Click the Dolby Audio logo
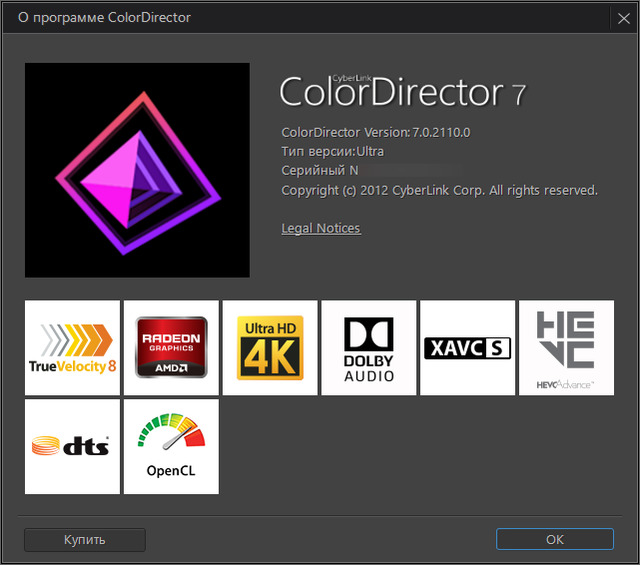640x565 pixels. coord(369,347)
